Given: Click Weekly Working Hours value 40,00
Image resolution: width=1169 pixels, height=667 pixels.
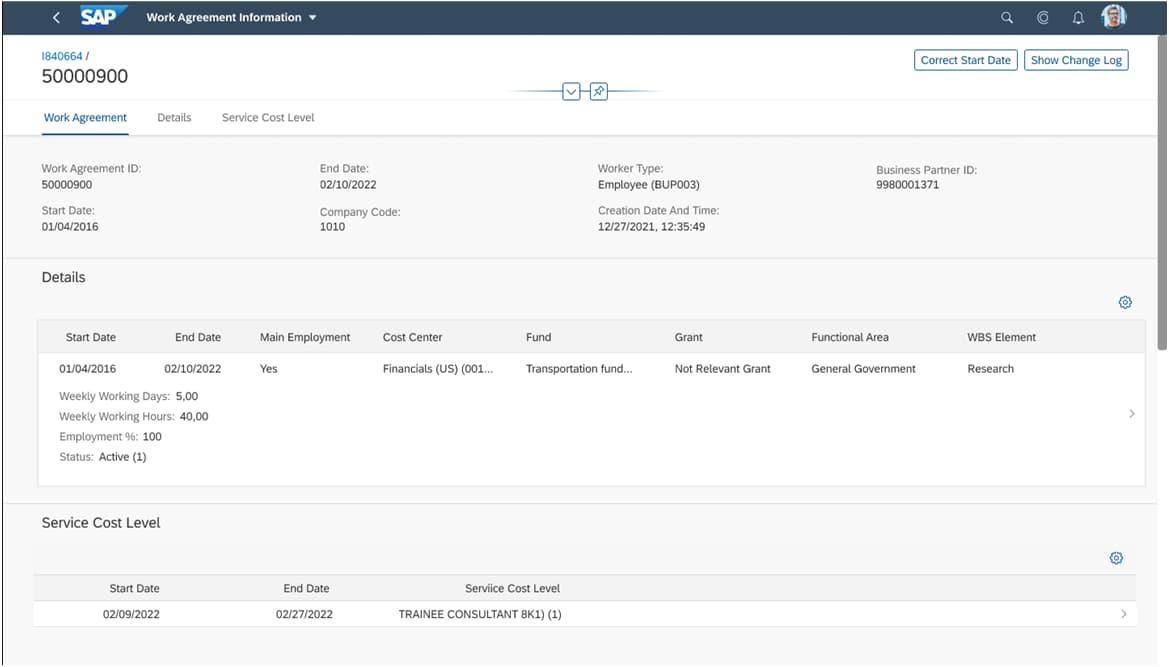Looking at the screenshot, I should 194,417.
